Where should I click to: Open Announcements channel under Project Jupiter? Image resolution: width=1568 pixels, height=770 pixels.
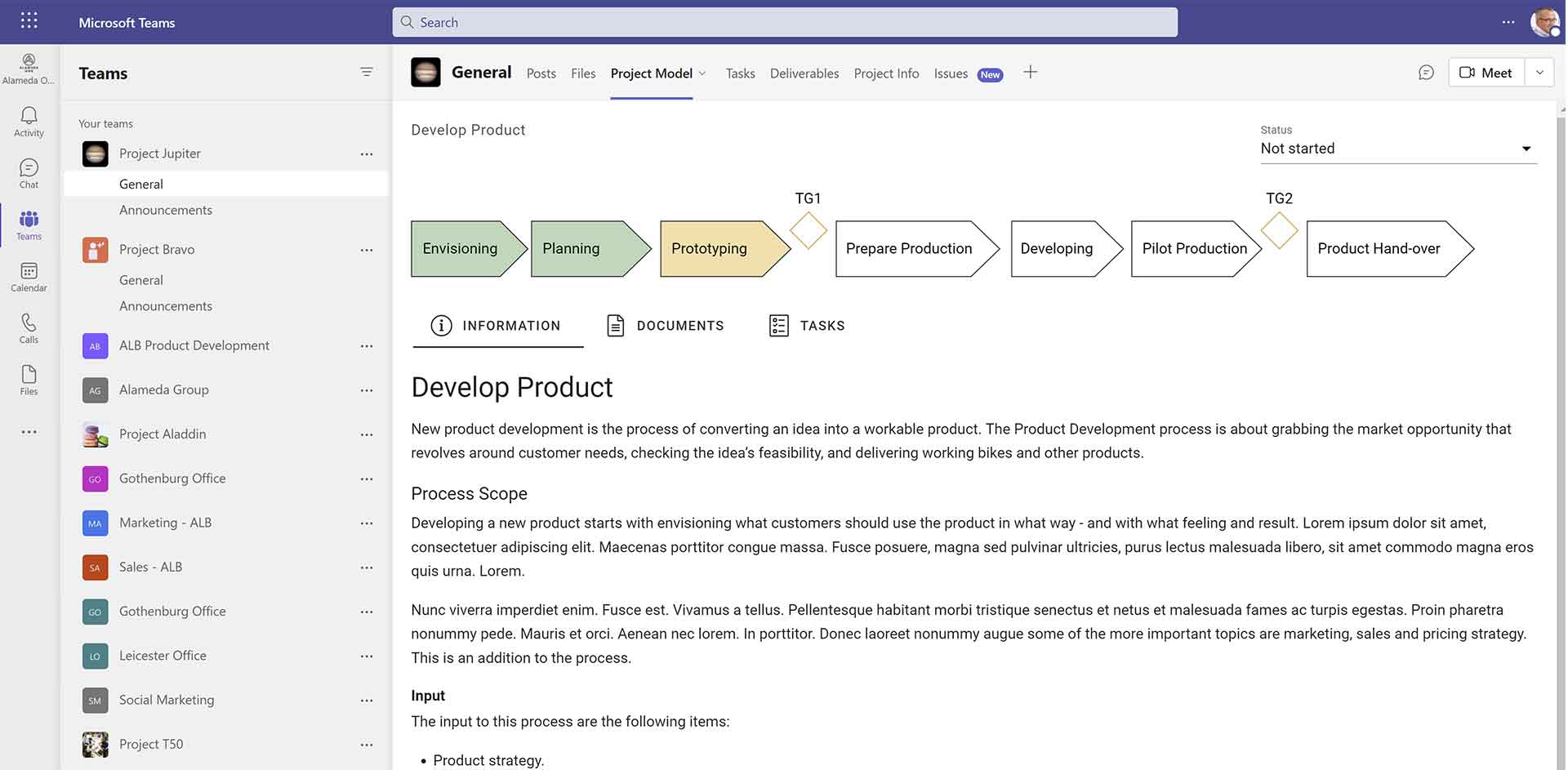[x=166, y=210]
